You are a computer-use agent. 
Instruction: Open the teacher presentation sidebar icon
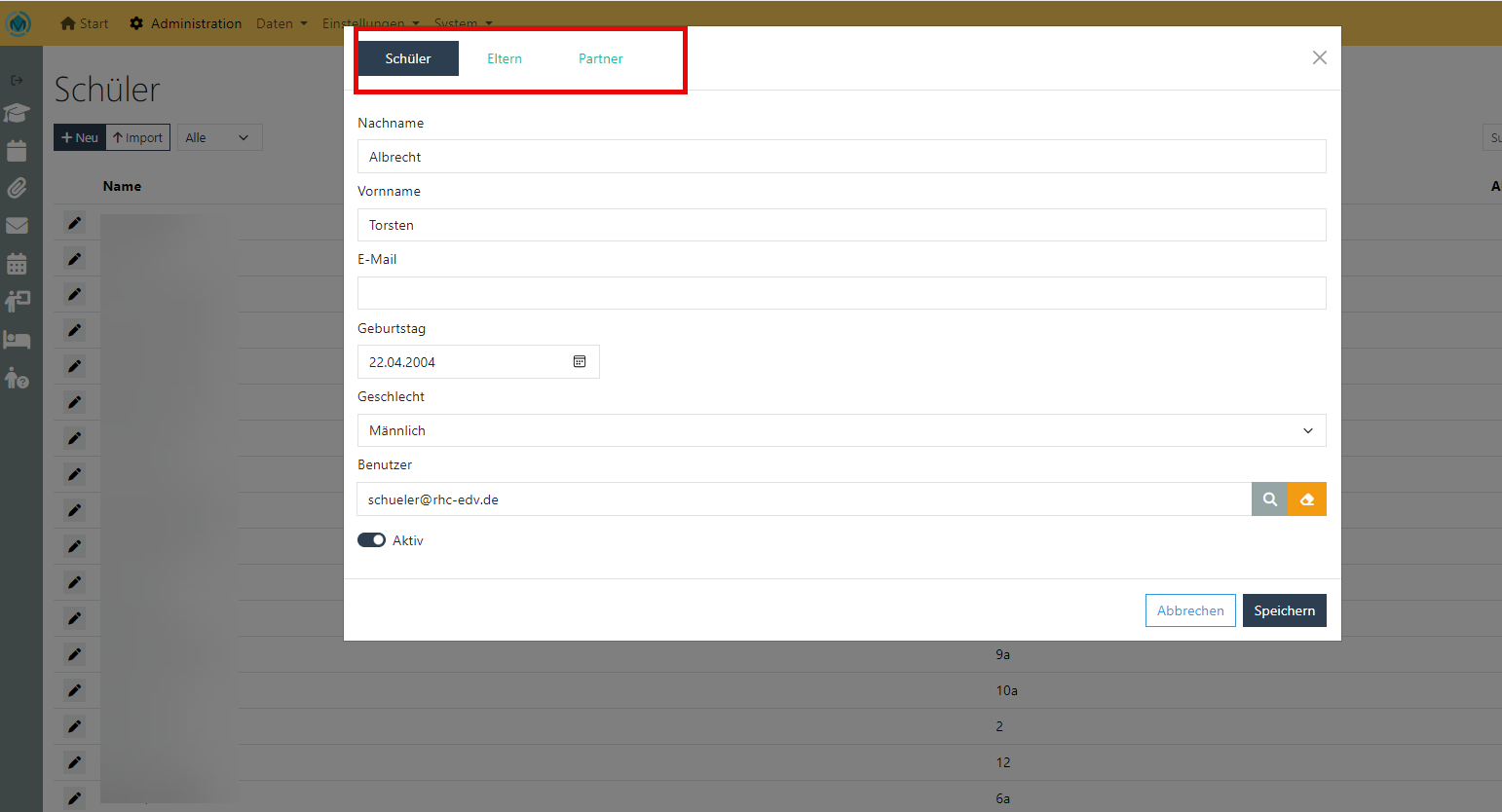tap(17, 302)
